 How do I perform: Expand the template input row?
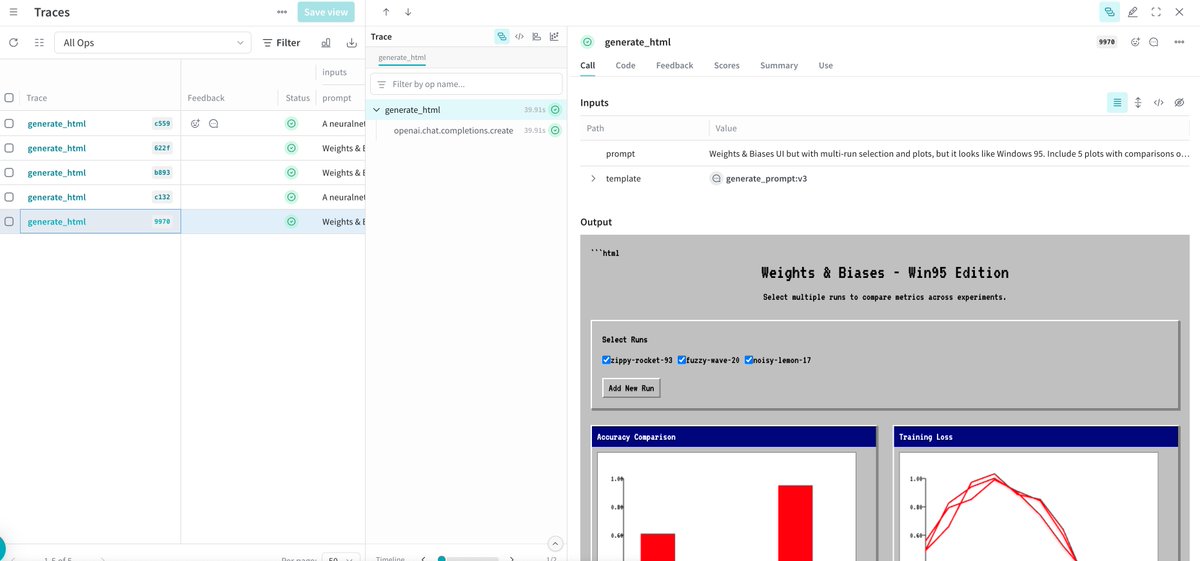coord(593,179)
